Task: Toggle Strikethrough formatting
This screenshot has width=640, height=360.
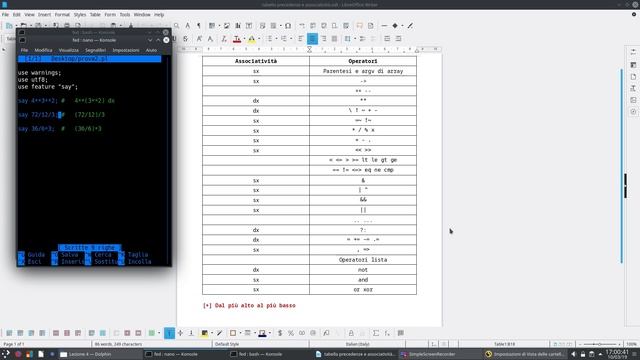Action: click(x=185, y=39)
